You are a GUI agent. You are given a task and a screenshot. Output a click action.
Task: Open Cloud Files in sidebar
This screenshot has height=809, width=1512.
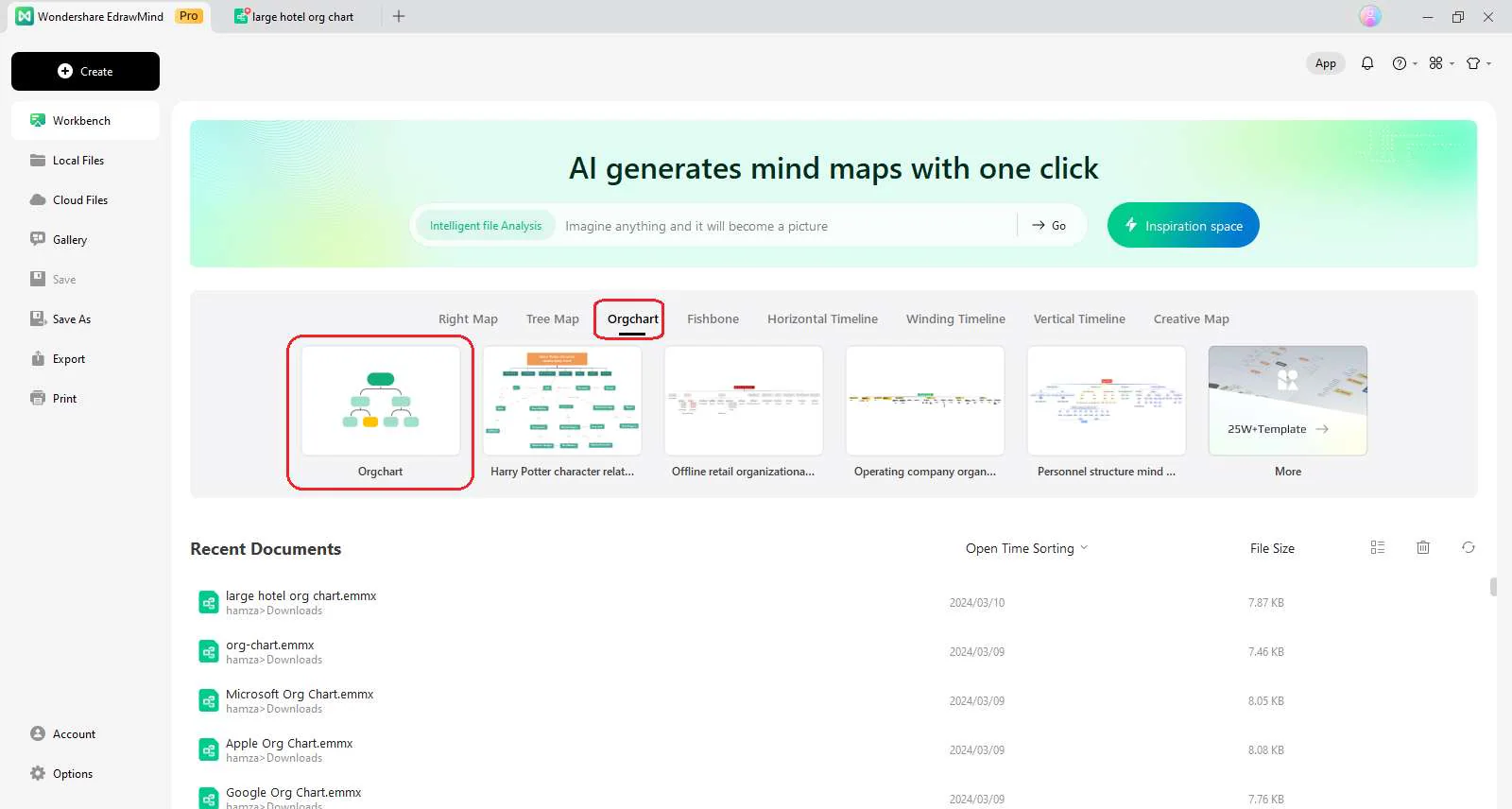(85, 200)
